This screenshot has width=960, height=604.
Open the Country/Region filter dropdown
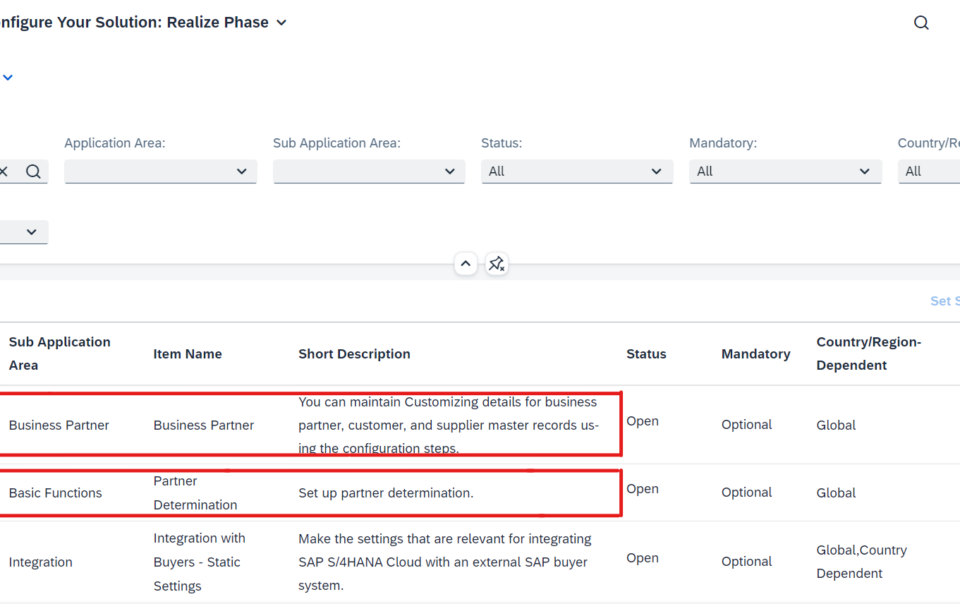[929, 171]
